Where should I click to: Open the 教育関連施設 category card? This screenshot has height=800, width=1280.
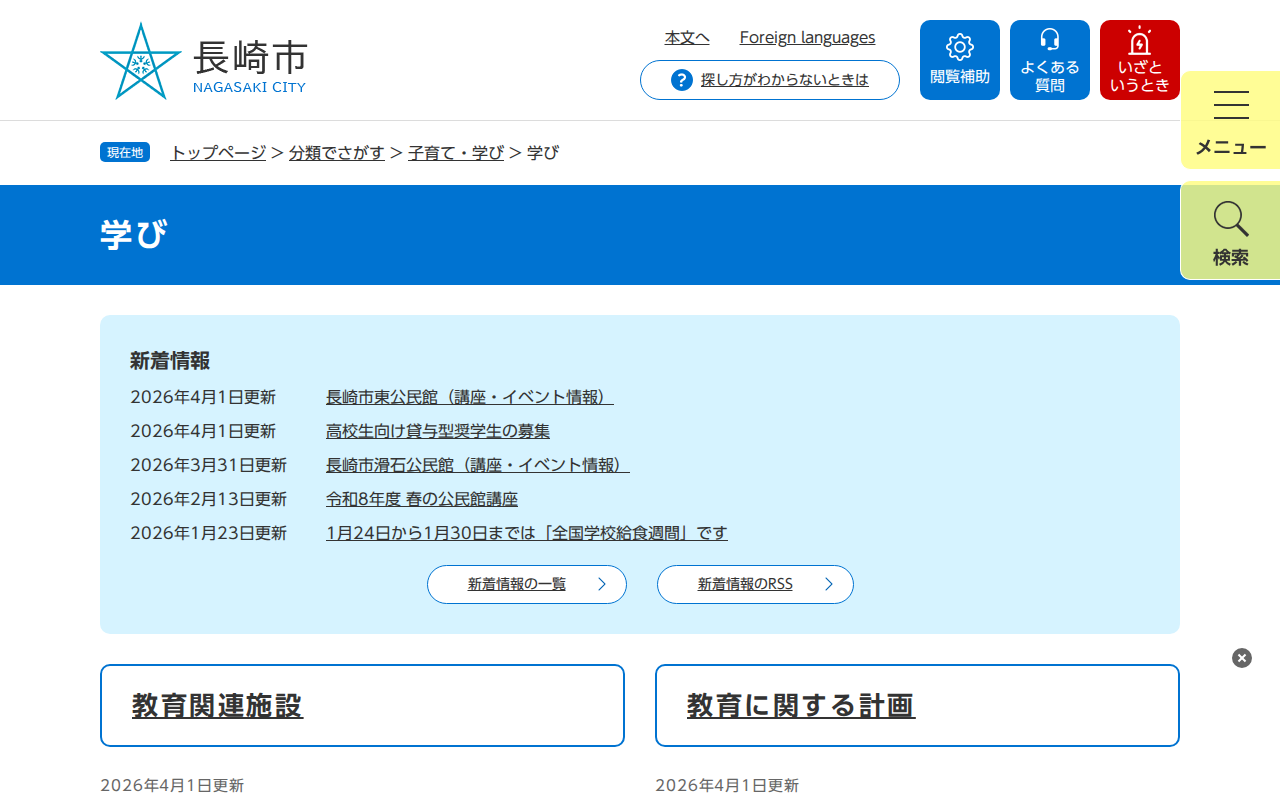pyautogui.click(x=218, y=705)
